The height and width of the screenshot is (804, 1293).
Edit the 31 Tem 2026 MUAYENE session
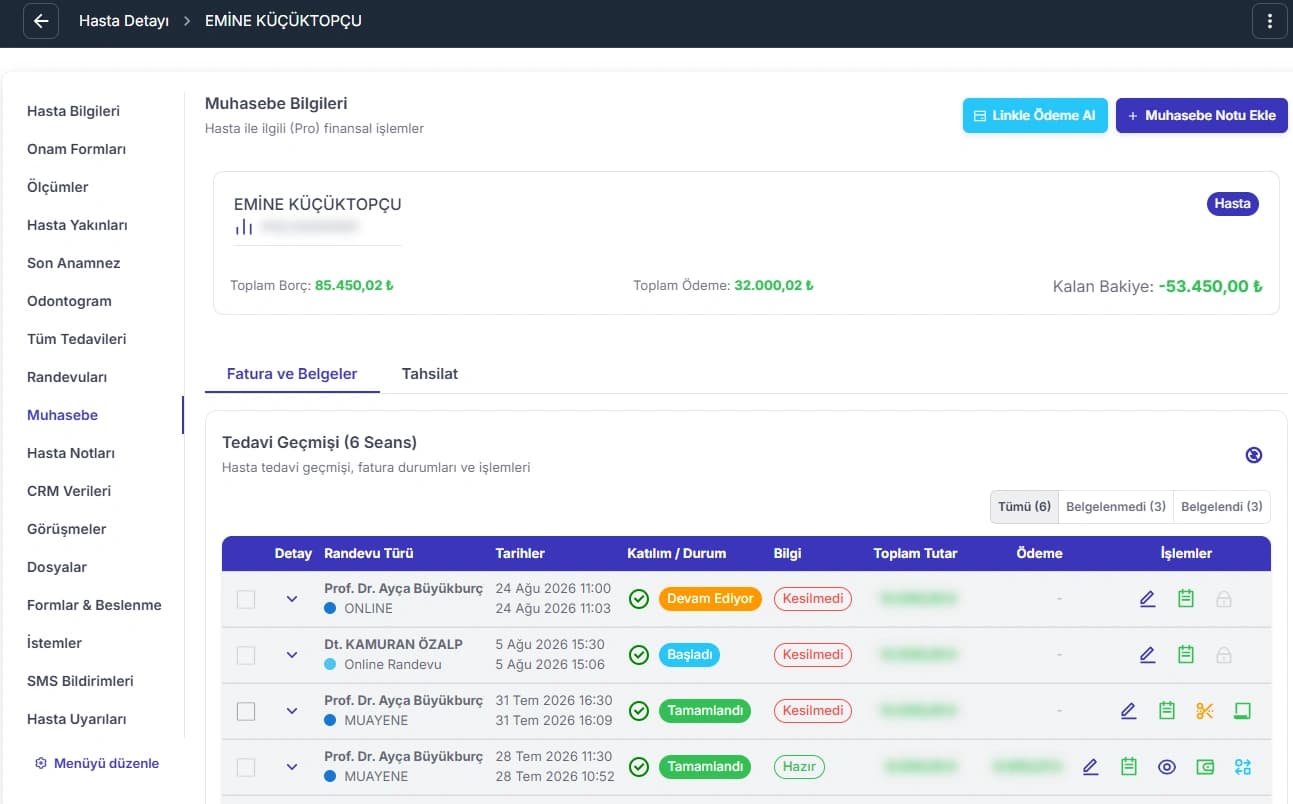click(x=1128, y=711)
